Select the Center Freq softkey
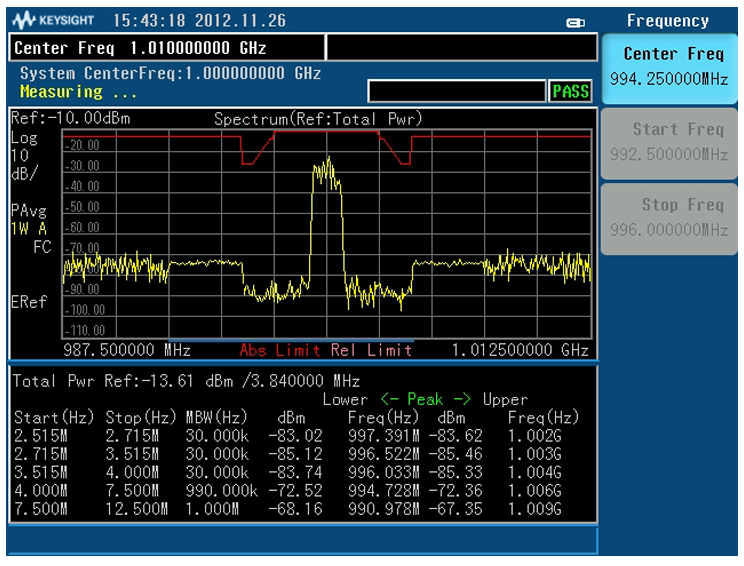The image size is (744, 566). coord(669,68)
